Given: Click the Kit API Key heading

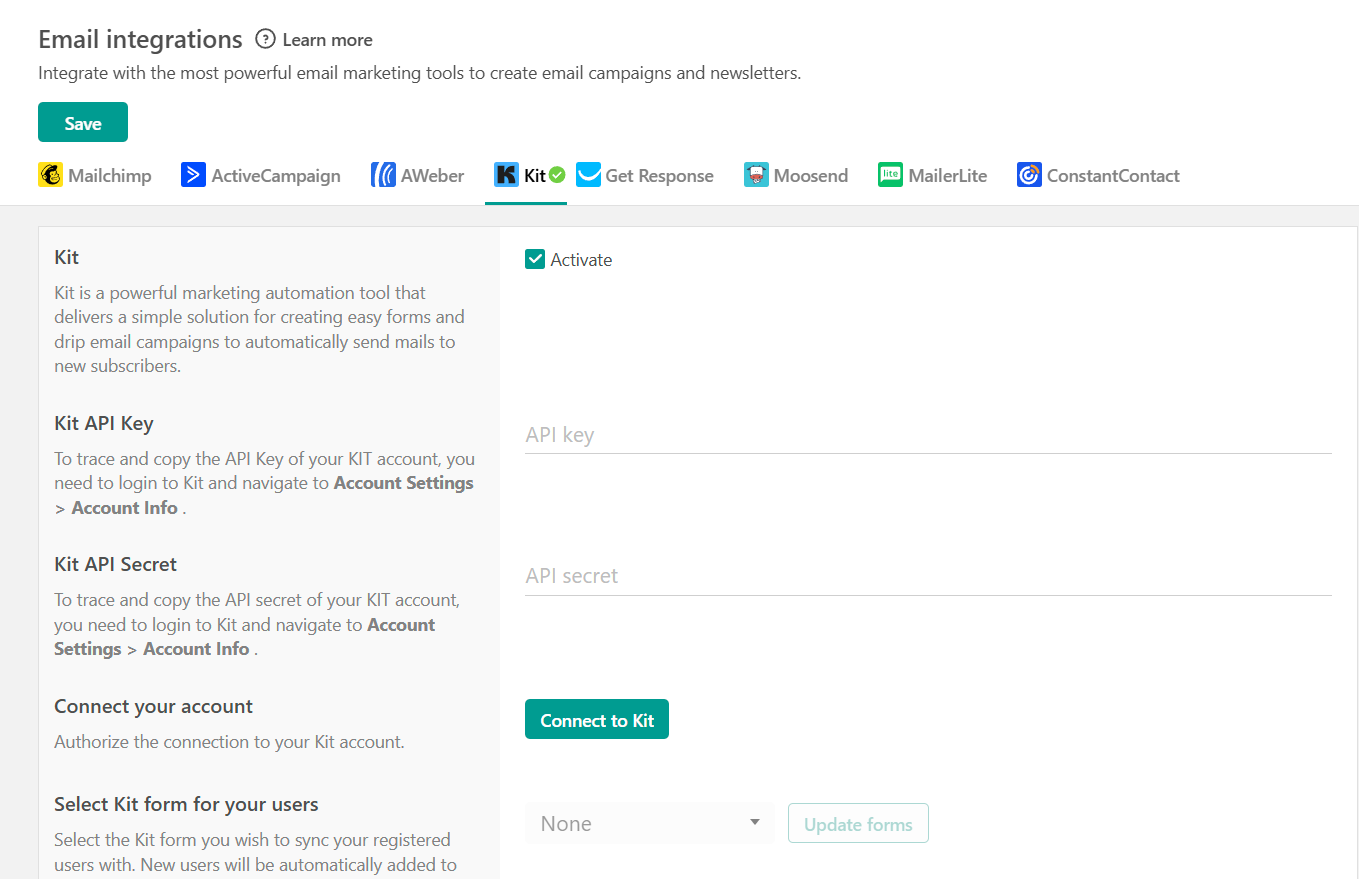Looking at the screenshot, I should pyautogui.click(x=104, y=423).
